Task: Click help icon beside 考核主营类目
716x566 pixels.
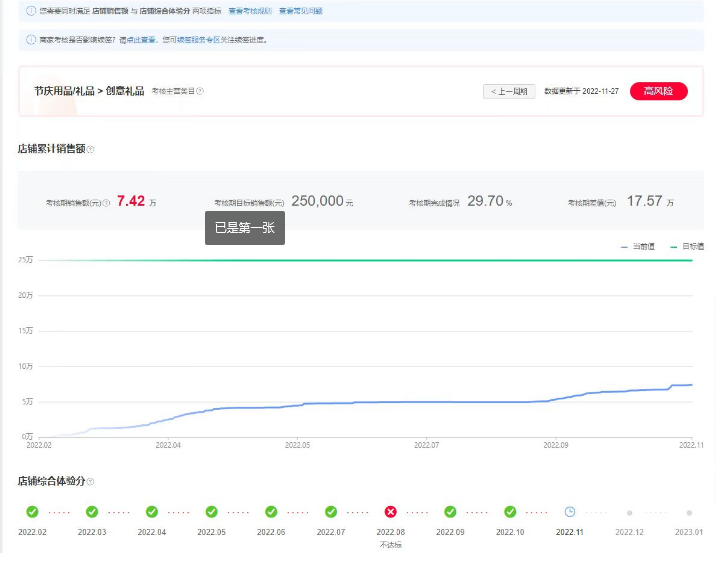Action: (200, 91)
